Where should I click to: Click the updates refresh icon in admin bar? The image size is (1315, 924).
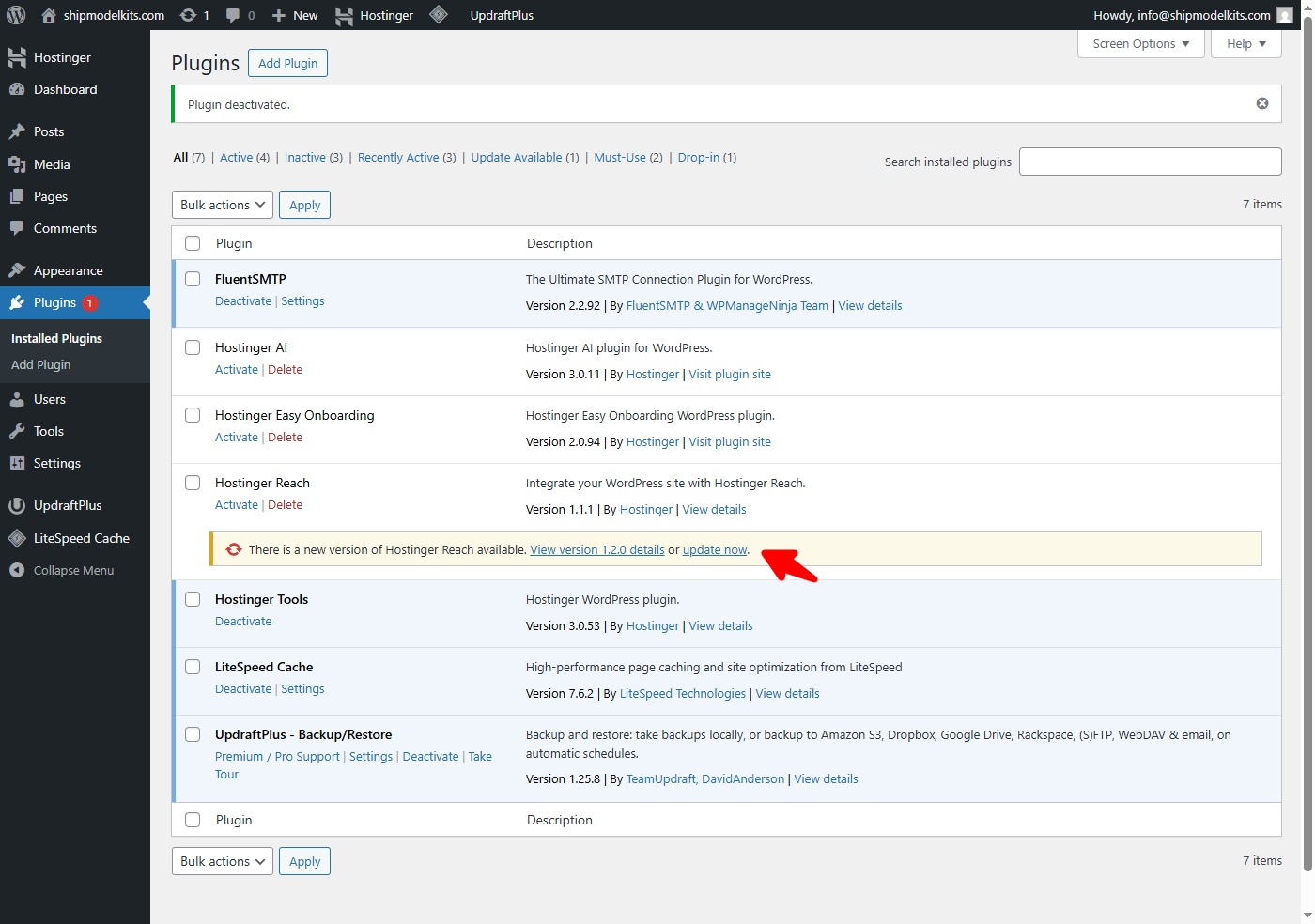189,15
